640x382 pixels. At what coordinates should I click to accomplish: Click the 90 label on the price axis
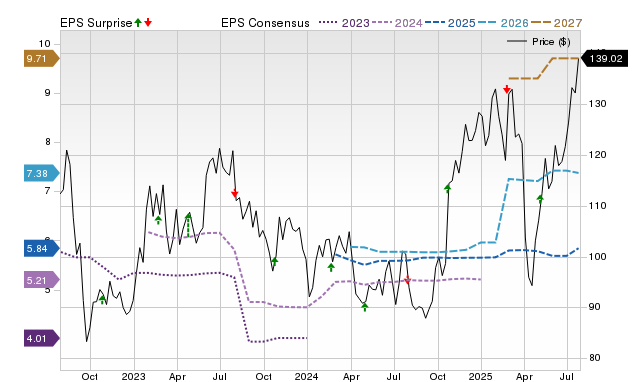[x=595, y=307]
